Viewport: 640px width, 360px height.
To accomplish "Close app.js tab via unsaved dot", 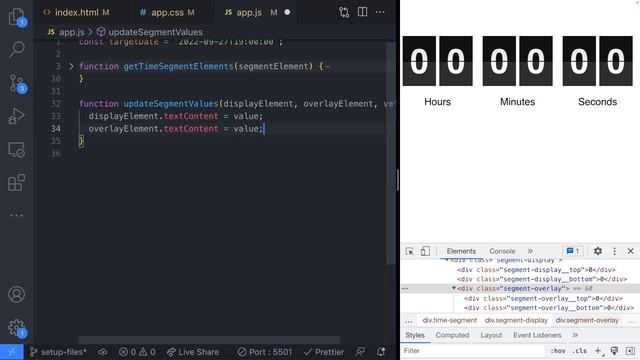I will coord(287,12).
